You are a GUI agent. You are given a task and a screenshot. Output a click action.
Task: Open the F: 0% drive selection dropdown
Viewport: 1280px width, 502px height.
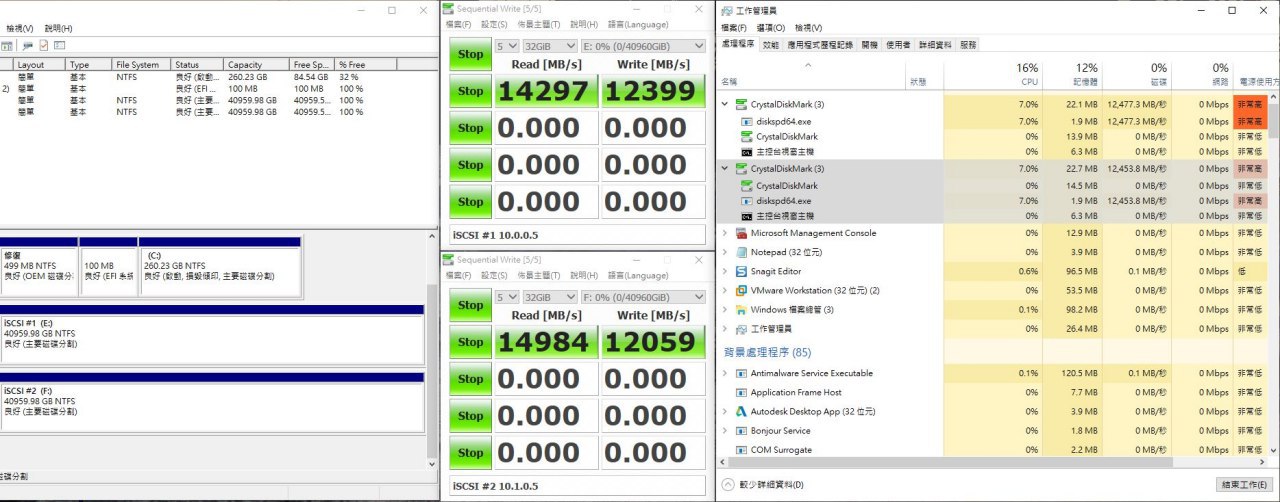[x=642, y=297]
